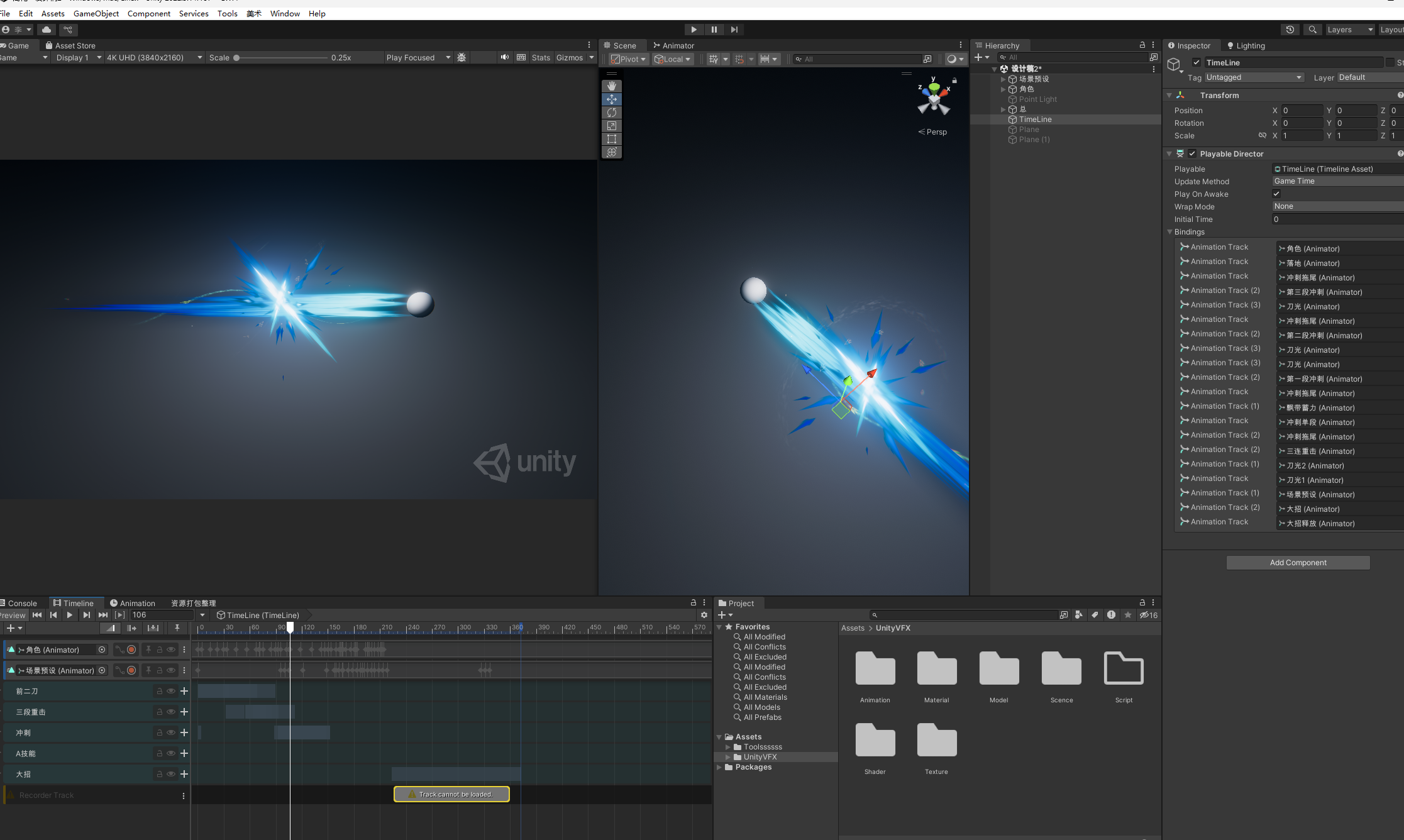
Task: Select the Move tool in Scene view
Action: point(611,99)
